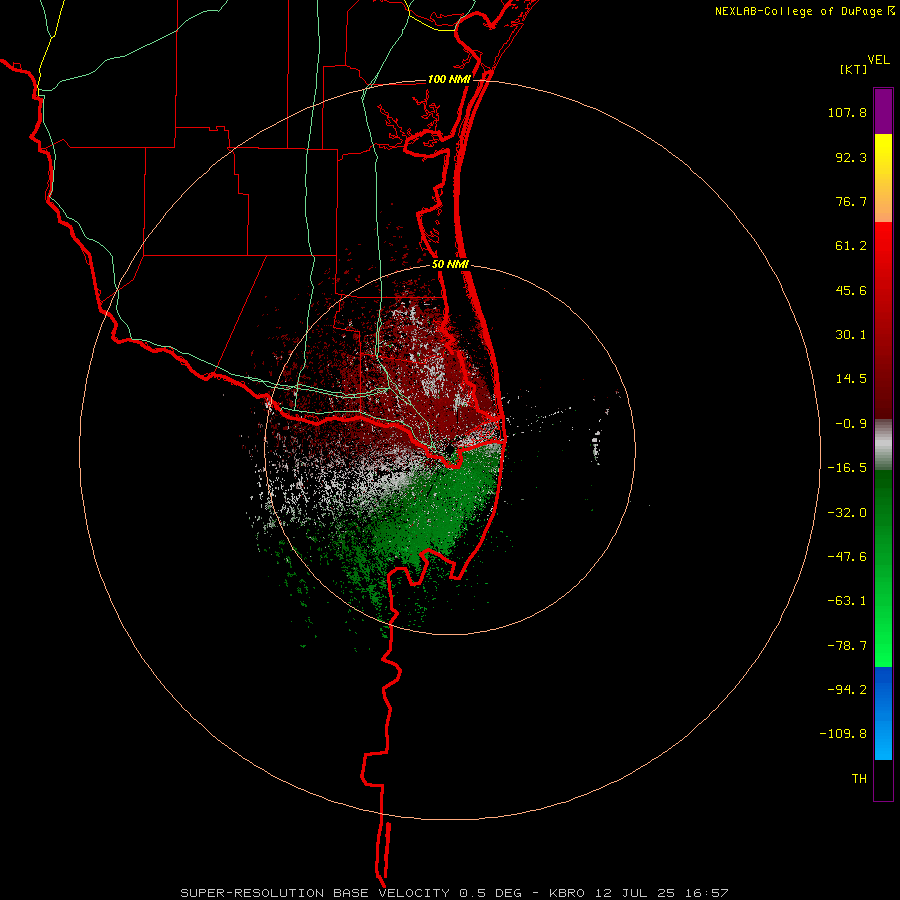Pick the green segment of the velocity color bar
The width and height of the screenshot is (900, 900).
[x=883, y=568]
